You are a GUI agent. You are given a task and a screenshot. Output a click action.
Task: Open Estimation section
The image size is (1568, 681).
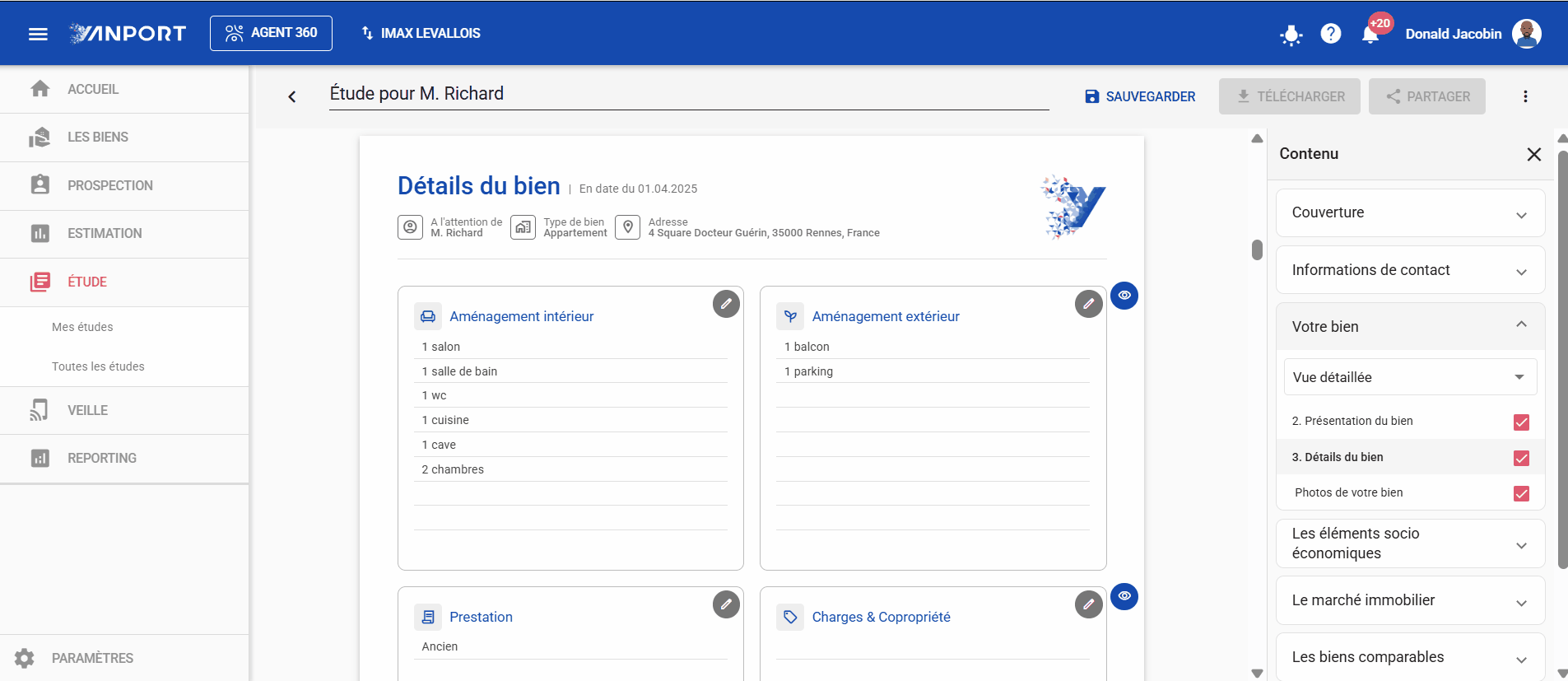pos(124,233)
